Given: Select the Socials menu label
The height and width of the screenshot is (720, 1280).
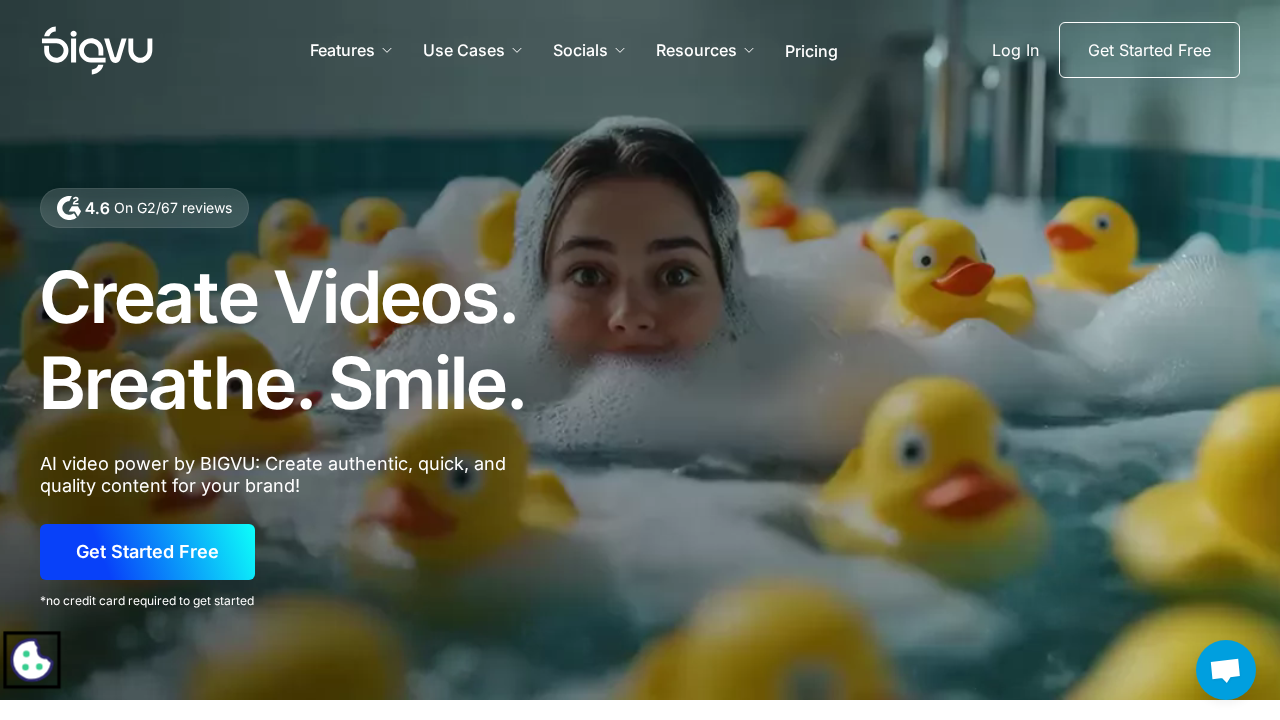Looking at the screenshot, I should [580, 50].
